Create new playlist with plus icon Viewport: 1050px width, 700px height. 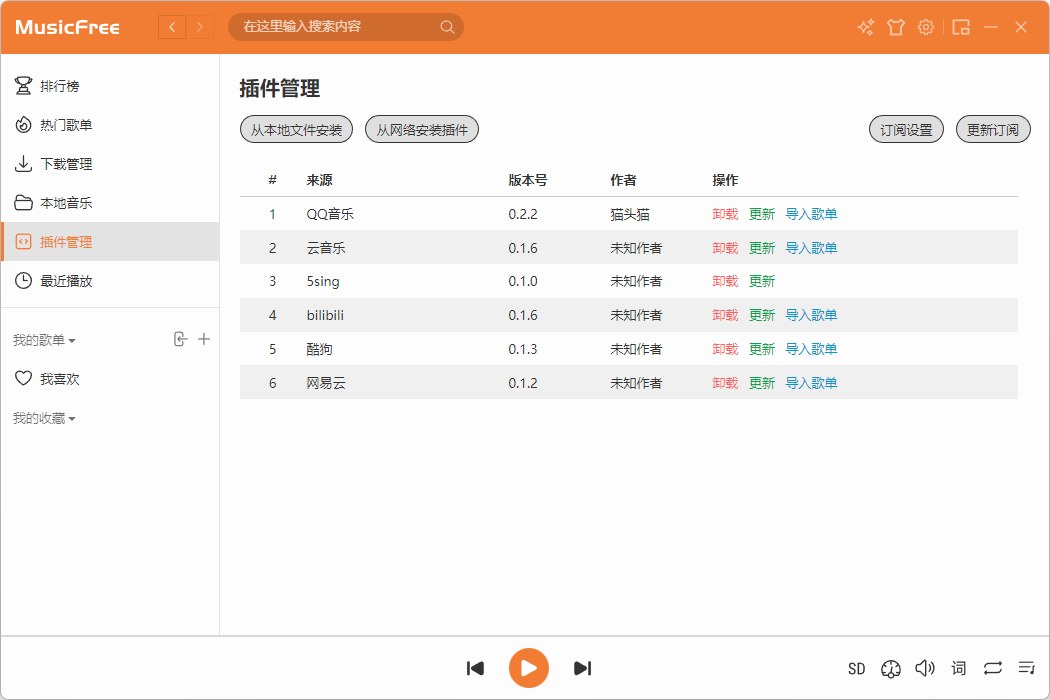click(204, 339)
